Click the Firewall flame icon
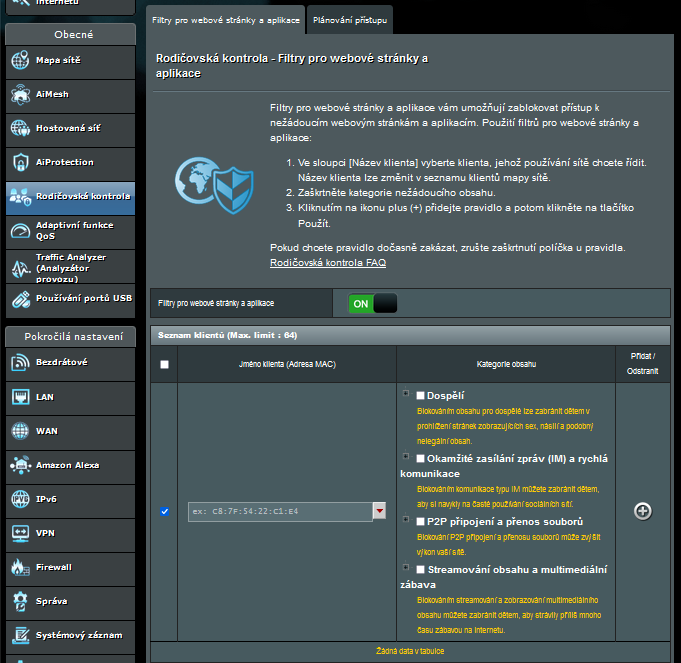 click(21, 567)
